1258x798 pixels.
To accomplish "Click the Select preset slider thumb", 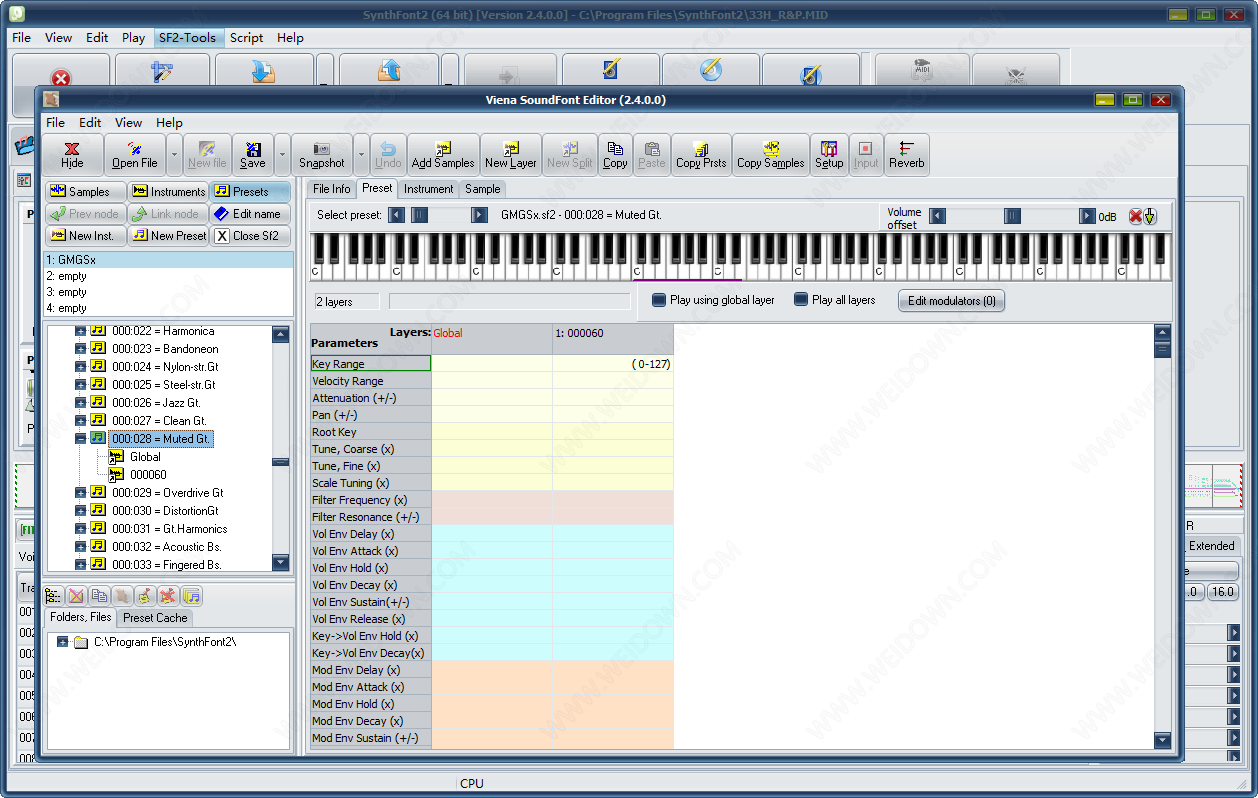I will [419, 215].
